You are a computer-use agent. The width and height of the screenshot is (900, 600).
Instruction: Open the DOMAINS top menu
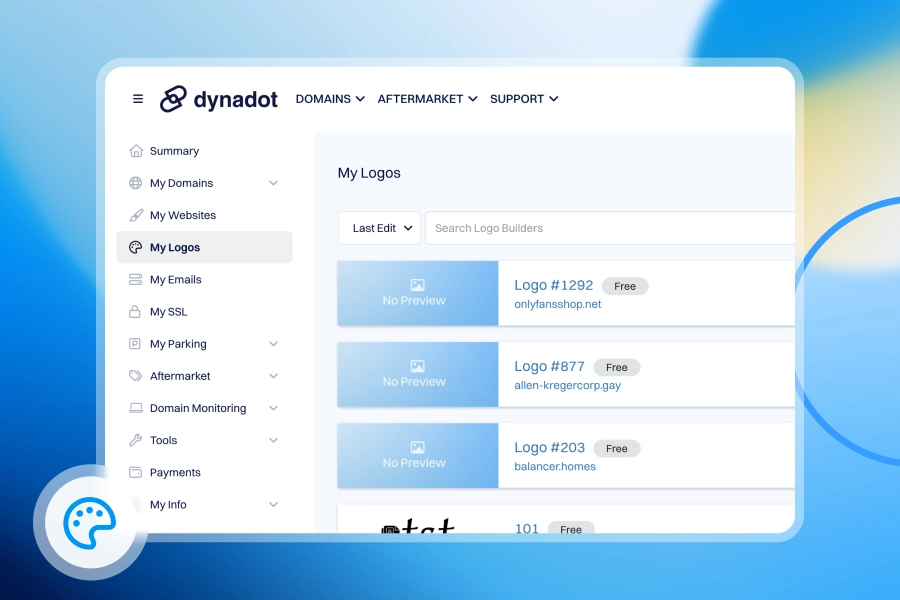tap(330, 99)
